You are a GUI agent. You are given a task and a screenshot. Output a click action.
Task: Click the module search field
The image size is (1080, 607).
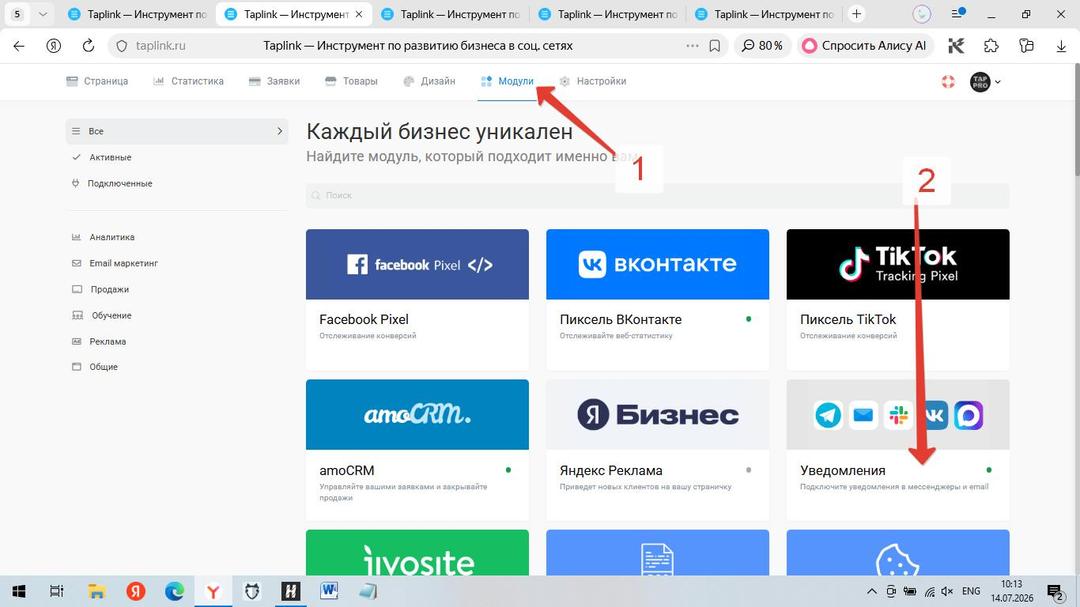pos(657,196)
